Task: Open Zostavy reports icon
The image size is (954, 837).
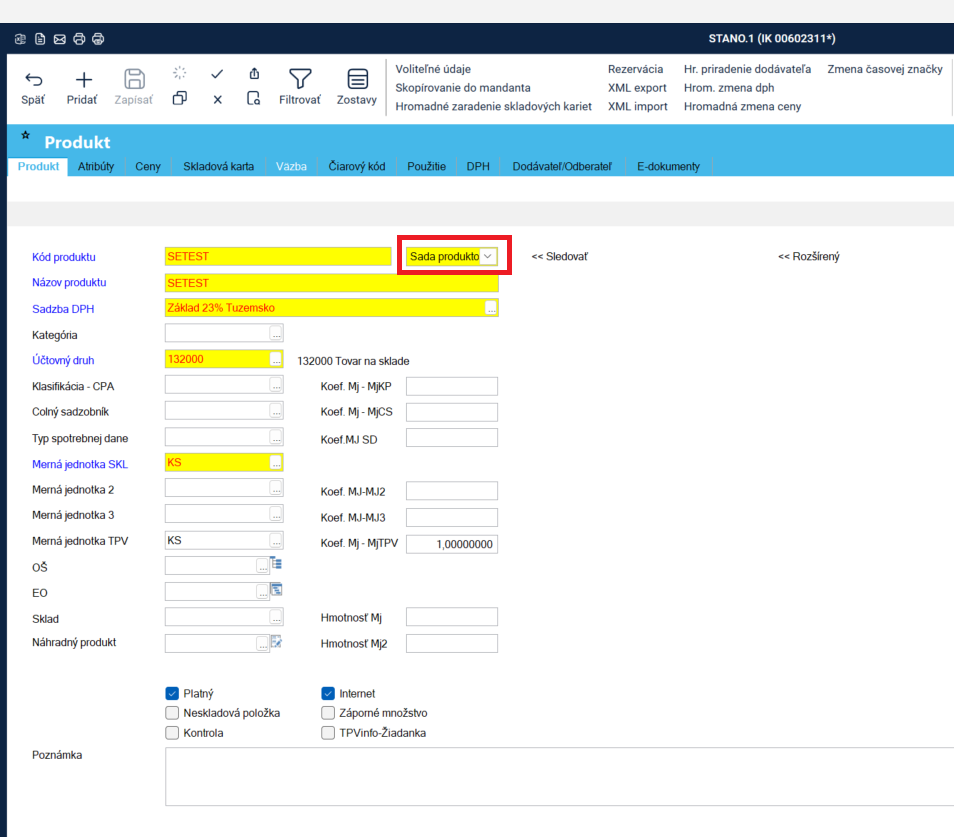Action: [x=357, y=79]
